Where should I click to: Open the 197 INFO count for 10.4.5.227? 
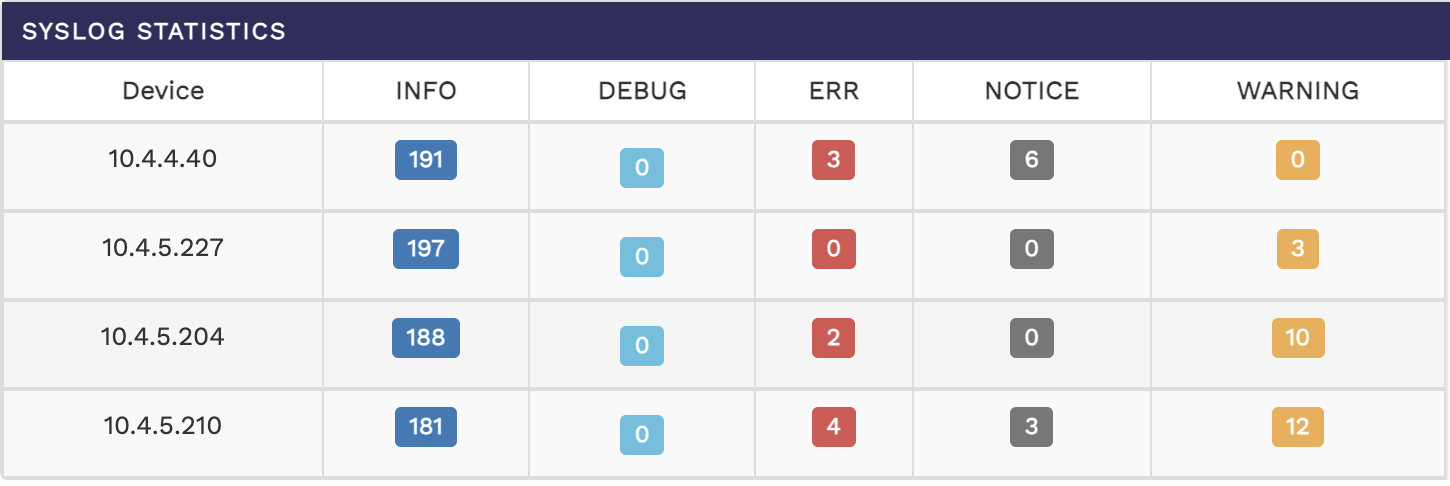(x=426, y=248)
